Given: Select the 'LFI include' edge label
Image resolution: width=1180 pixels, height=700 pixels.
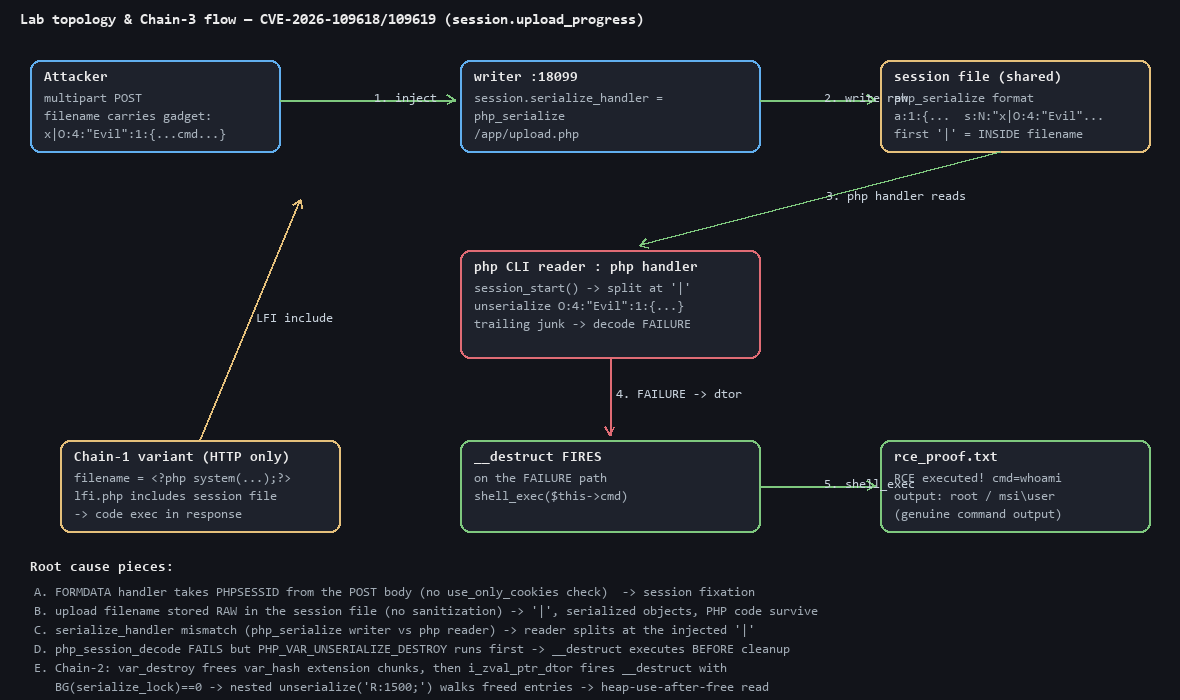Looking at the screenshot, I should click(x=294, y=318).
